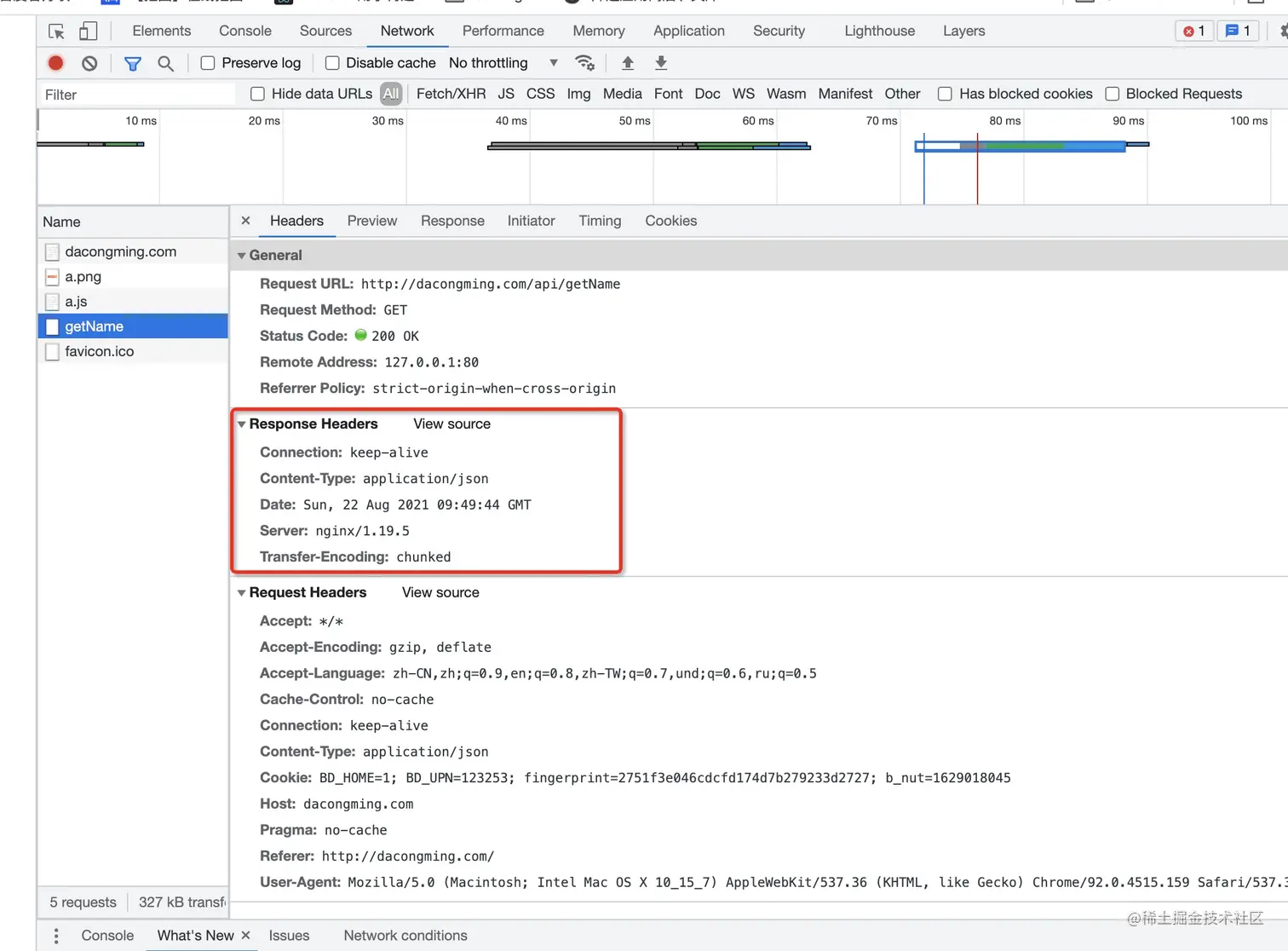1288x951 pixels.
Task: Enable the Preserve log checkbox
Action: (207, 63)
